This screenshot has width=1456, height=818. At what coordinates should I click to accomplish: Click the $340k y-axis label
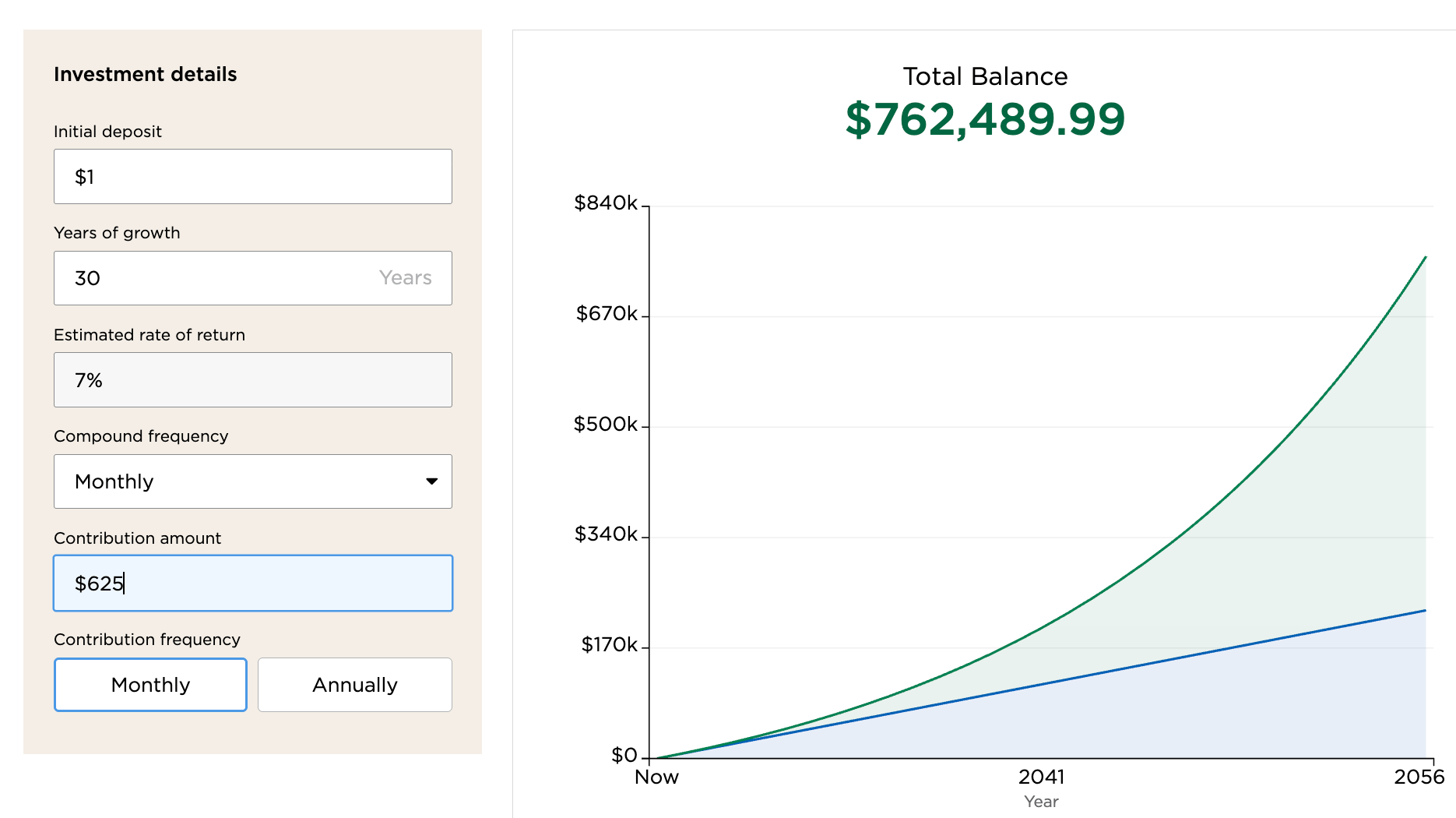(x=606, y=534)
